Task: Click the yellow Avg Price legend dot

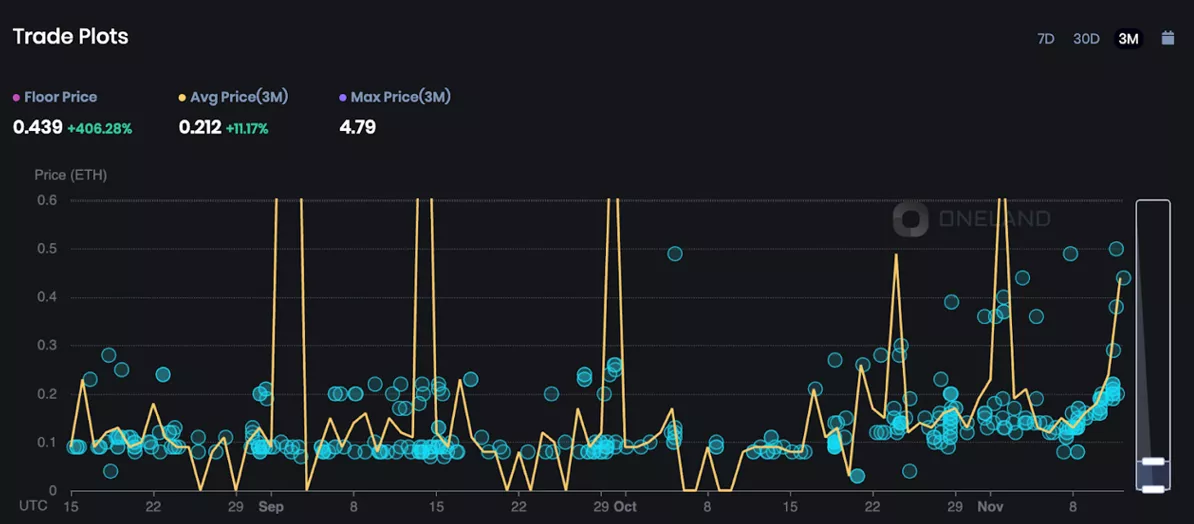Action: coord(182,98)
